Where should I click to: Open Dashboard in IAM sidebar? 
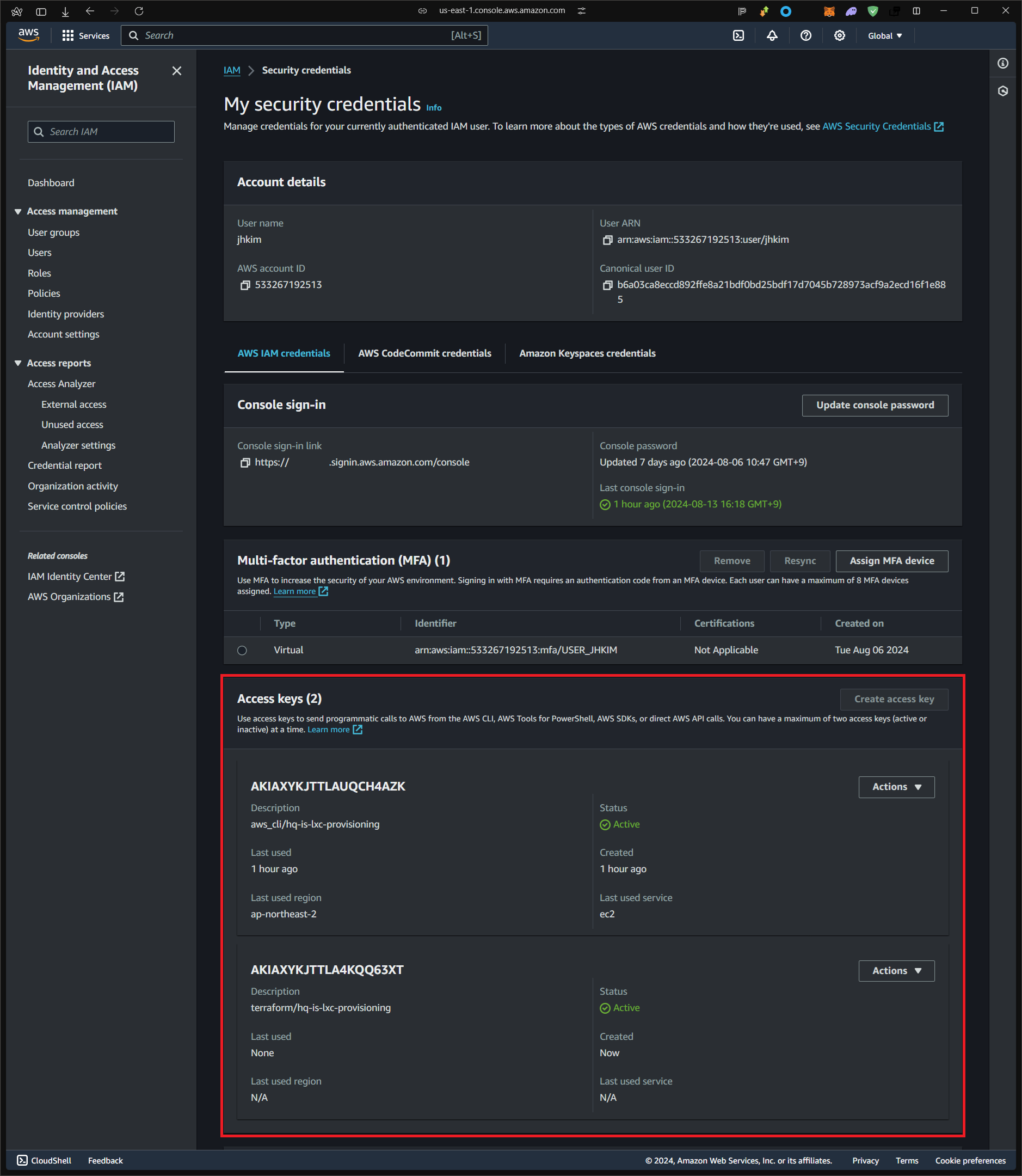[x=51, y=182]
